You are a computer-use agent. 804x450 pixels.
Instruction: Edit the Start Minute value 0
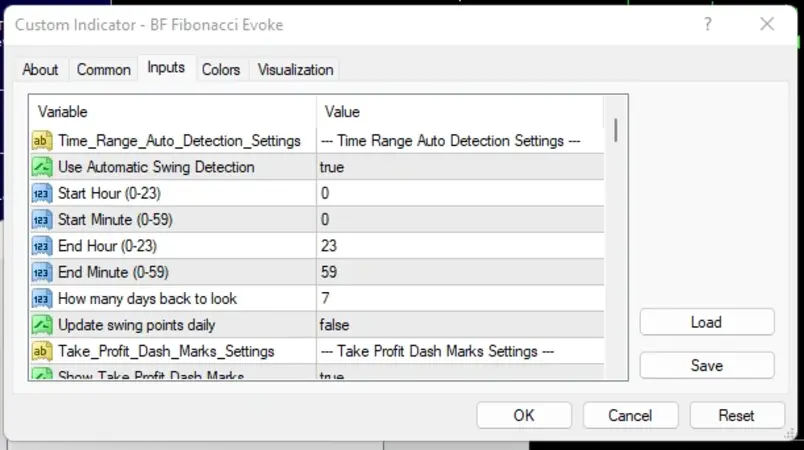(460, 220)
